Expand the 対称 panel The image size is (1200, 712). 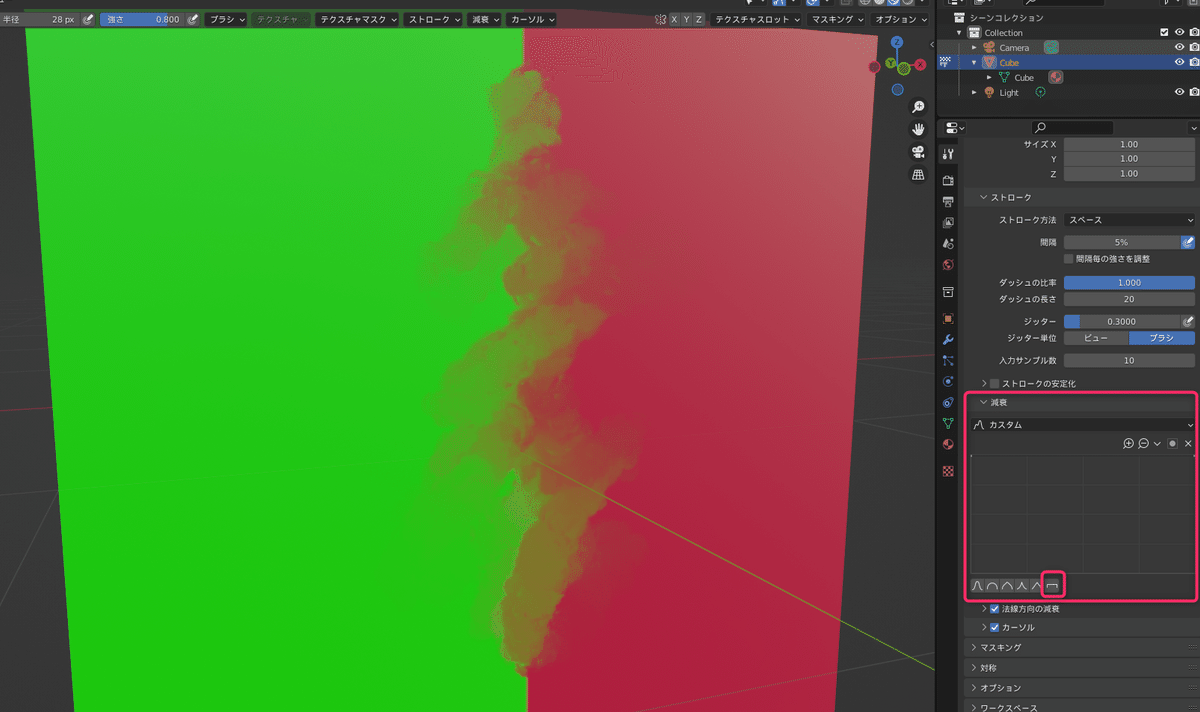1080,668
